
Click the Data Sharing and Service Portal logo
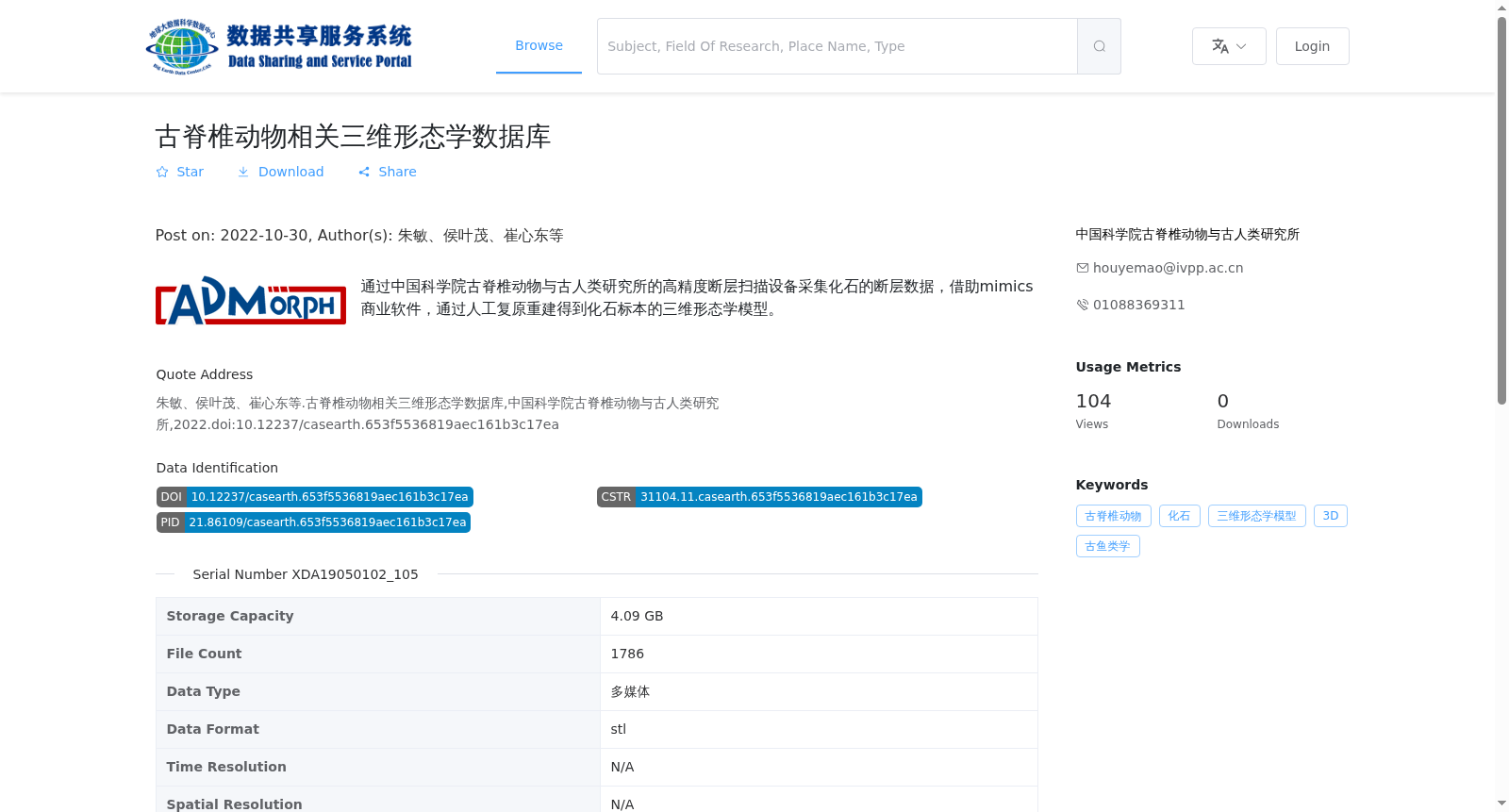[279, 46]
